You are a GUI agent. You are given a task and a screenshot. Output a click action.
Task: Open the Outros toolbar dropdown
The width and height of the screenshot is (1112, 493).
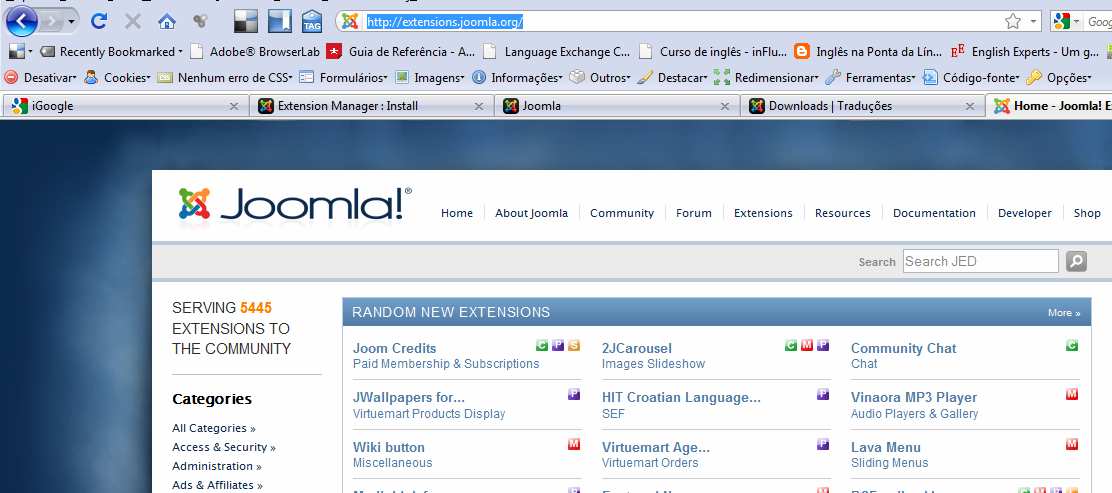click(601, 77)
